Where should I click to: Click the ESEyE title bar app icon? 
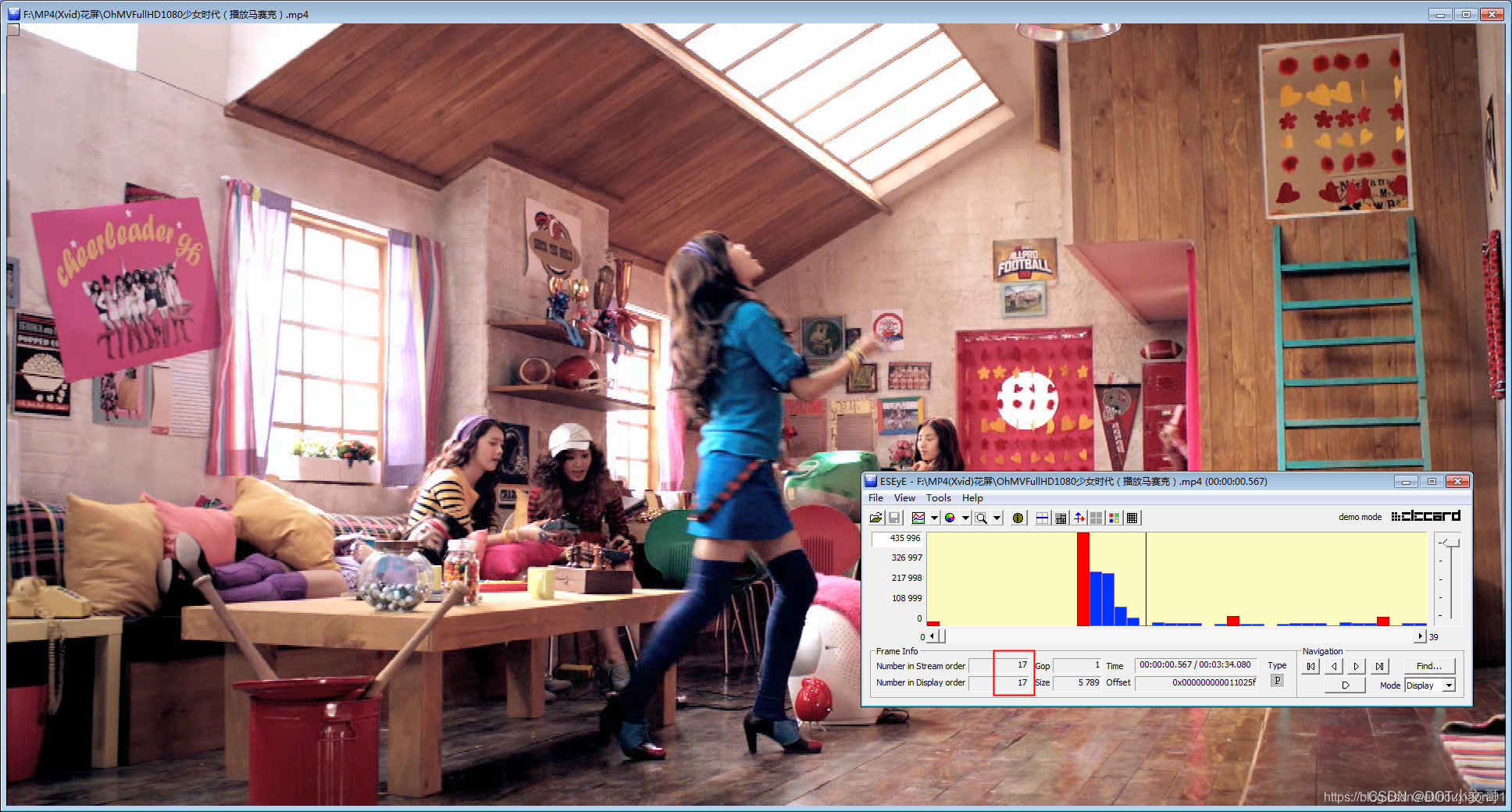[x=871, y=481]
